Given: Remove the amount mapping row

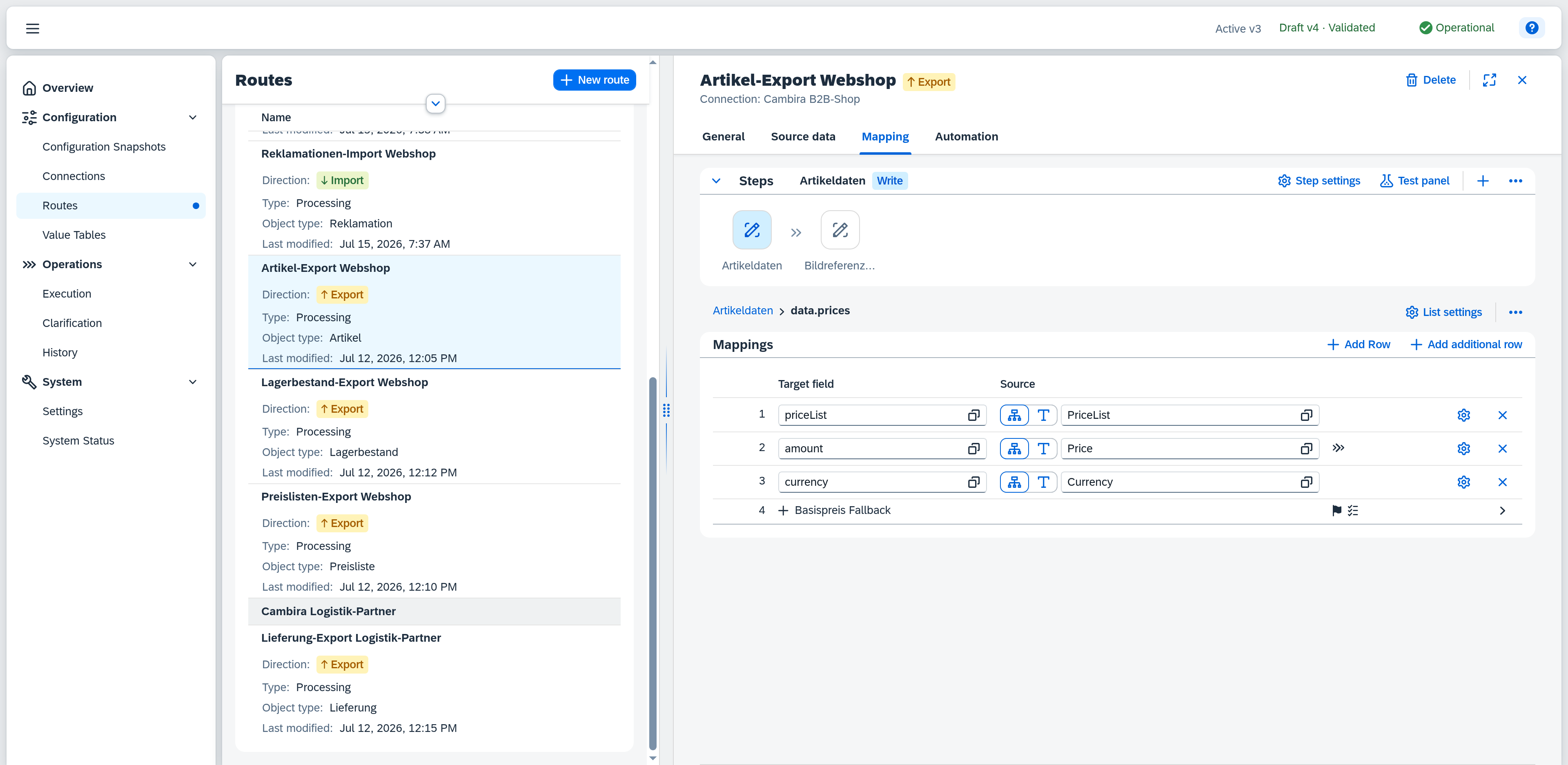Looking at the screenshot, I should coord(1502,449).
